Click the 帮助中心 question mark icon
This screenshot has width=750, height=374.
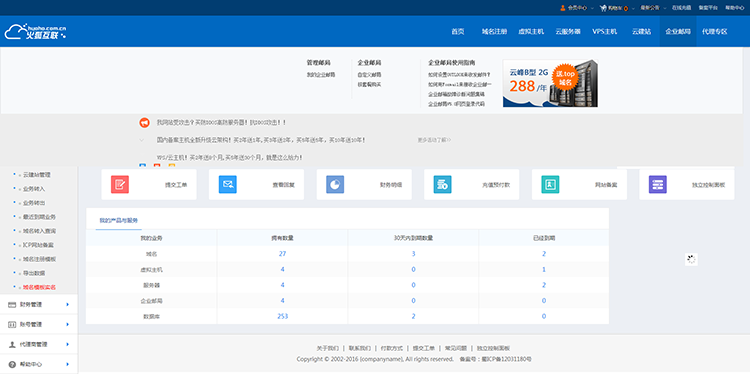point(12,364)
